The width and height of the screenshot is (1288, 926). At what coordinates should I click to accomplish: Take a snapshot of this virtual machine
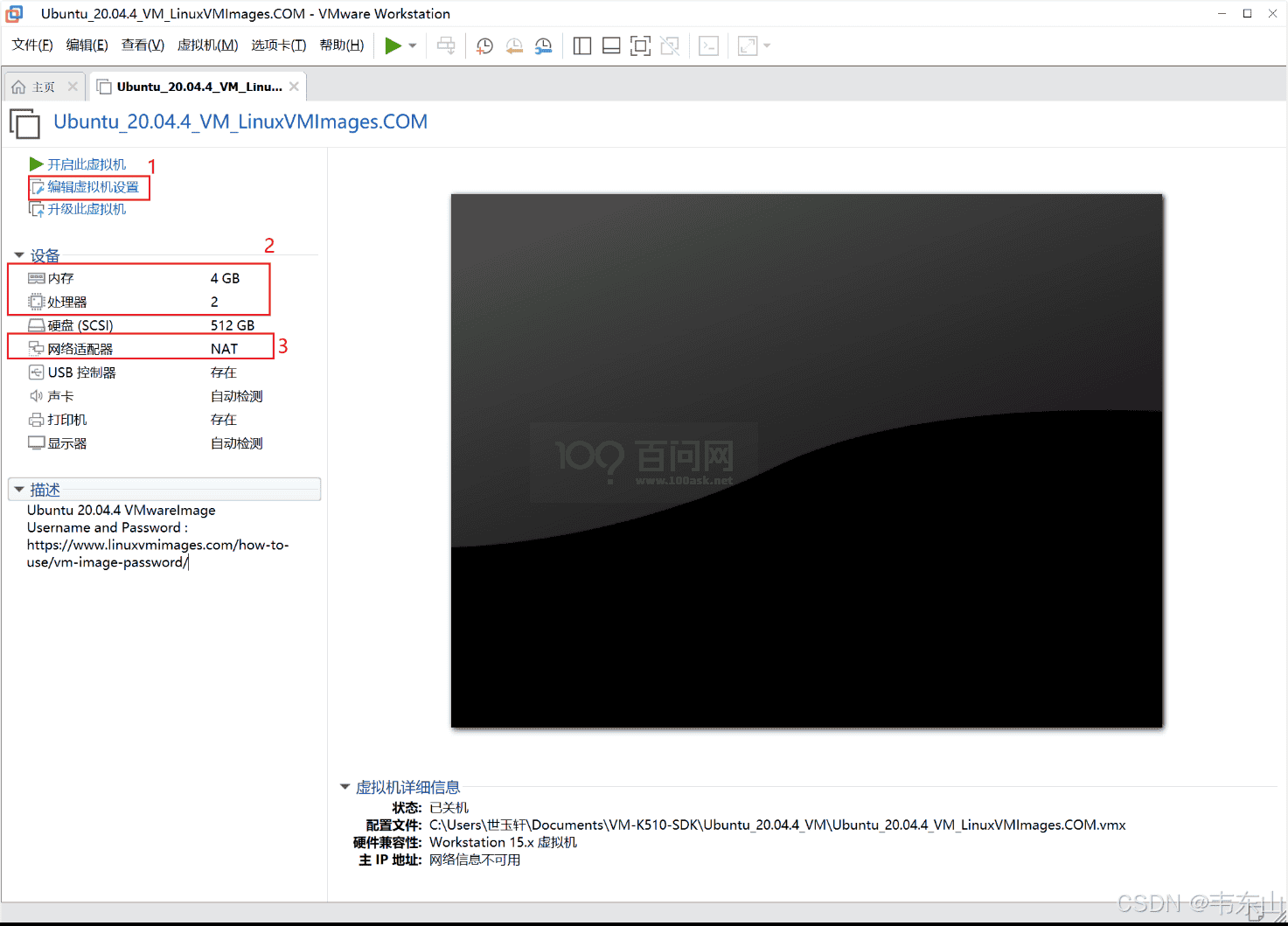click(x=484, y=45)
